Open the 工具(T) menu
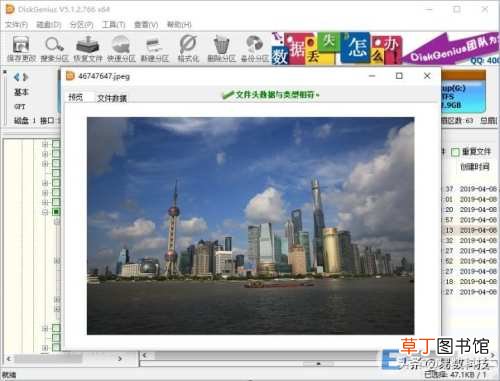The width and height of the screenshot is (500, 381). point(113,25)
